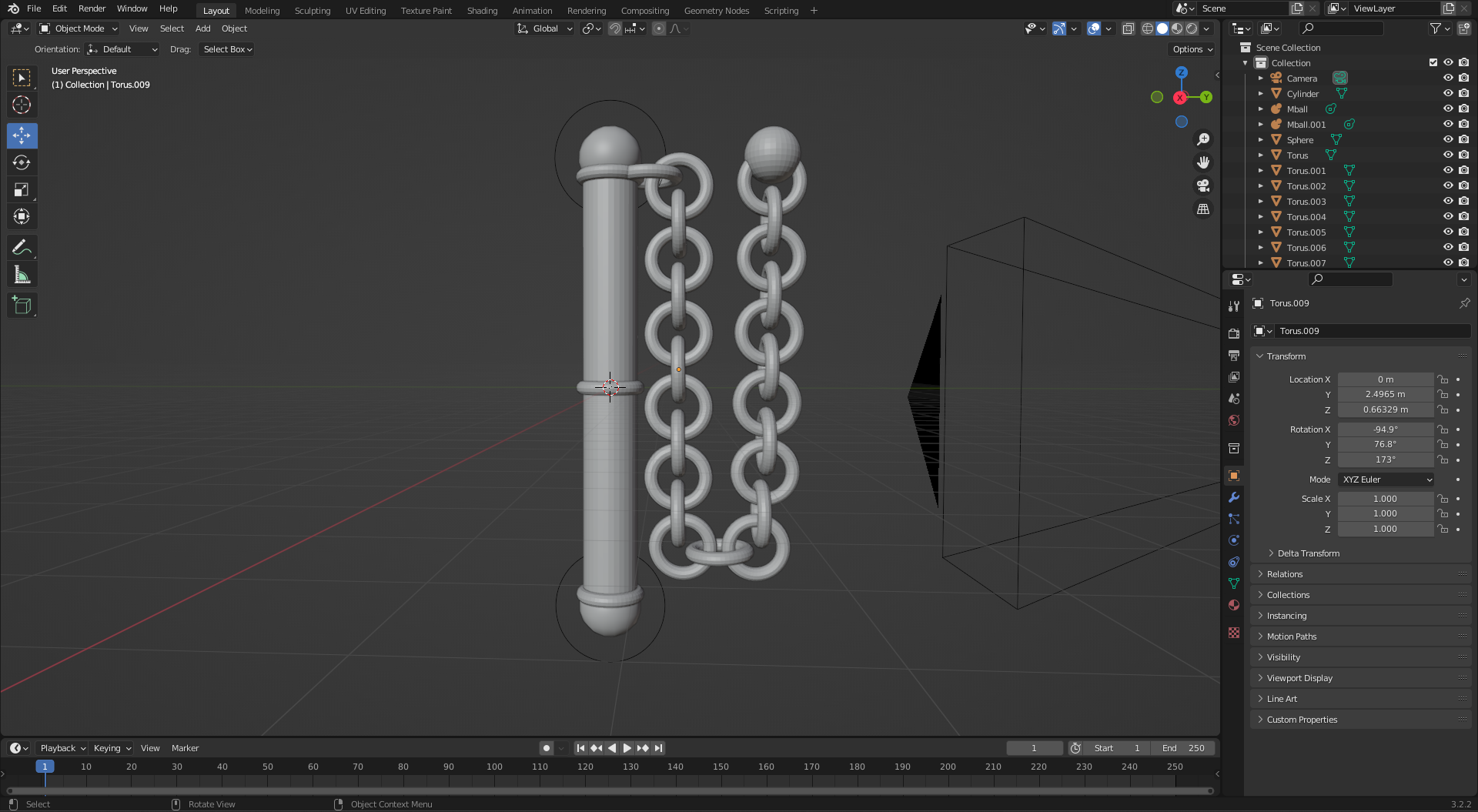Open the Physics properties tab icon
The width and height of the screenshot is (1478, 812).
(1234, 540)
